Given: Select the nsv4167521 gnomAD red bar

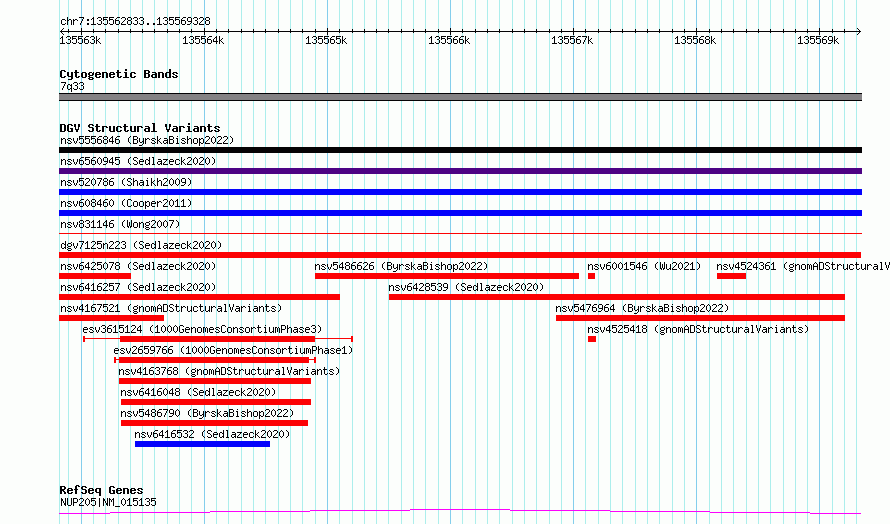Looking at the screenshot, I should (111, 318).
